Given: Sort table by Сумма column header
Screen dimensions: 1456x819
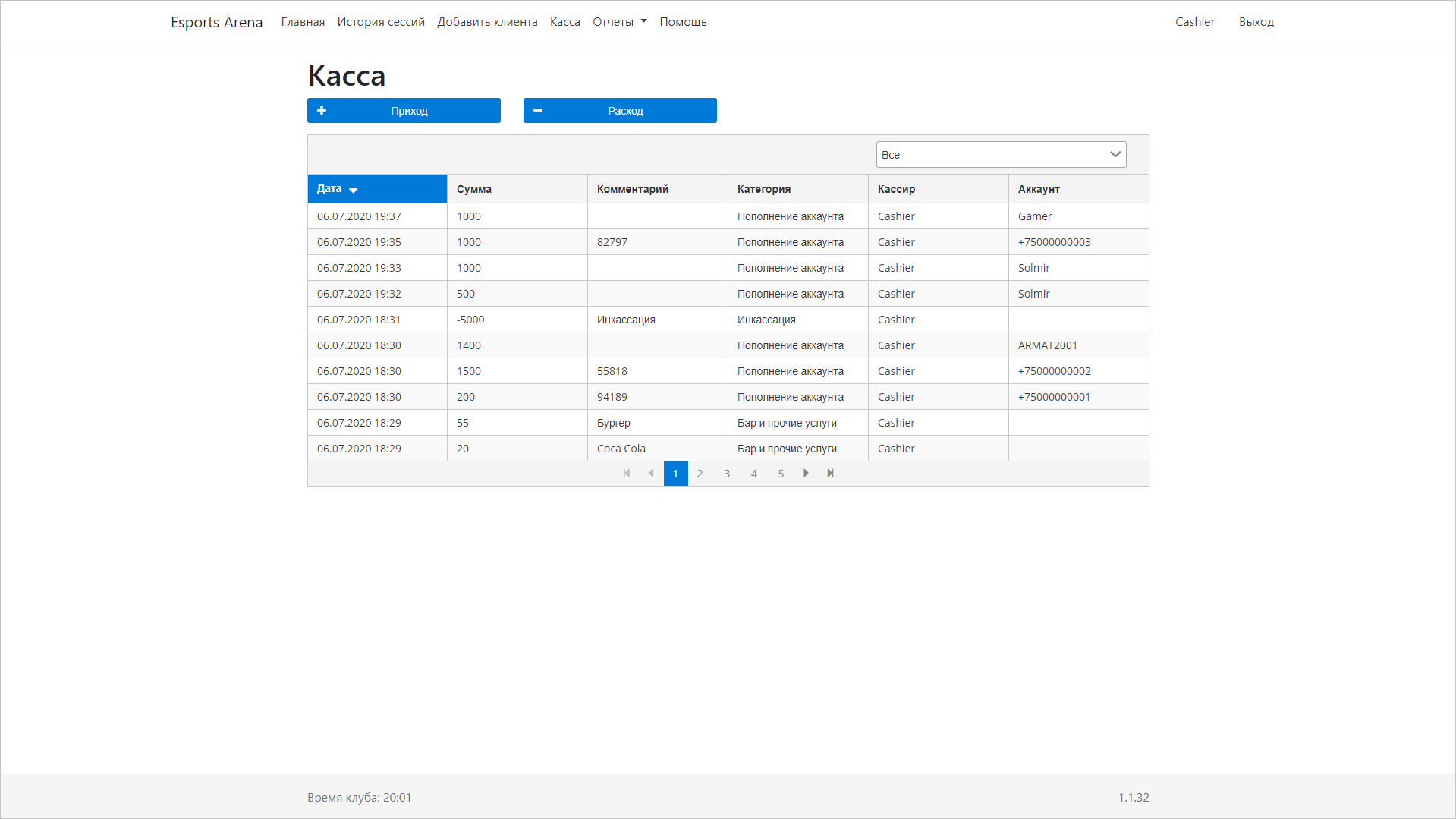Looking at the screenshot, I should [474, 189].
